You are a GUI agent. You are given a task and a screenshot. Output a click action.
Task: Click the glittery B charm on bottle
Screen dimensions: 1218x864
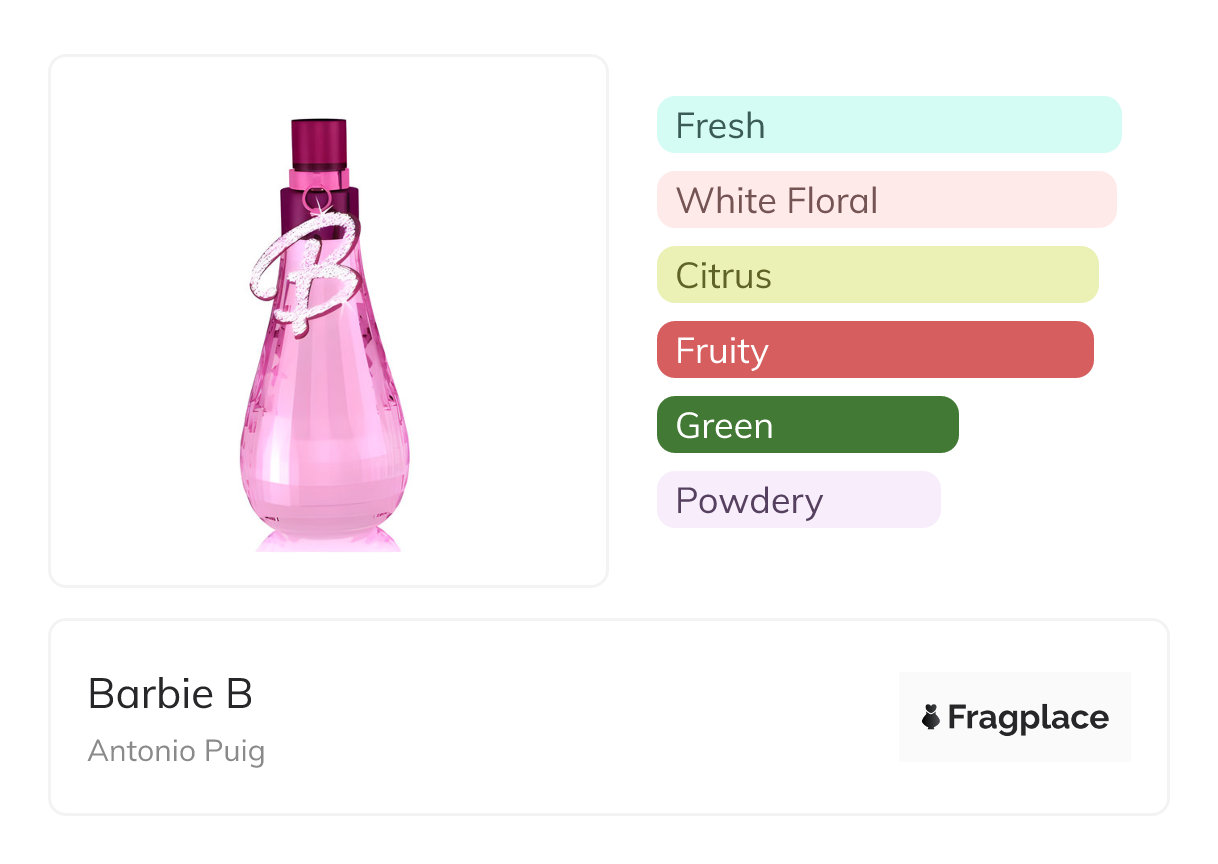click(x=303, y=268)
